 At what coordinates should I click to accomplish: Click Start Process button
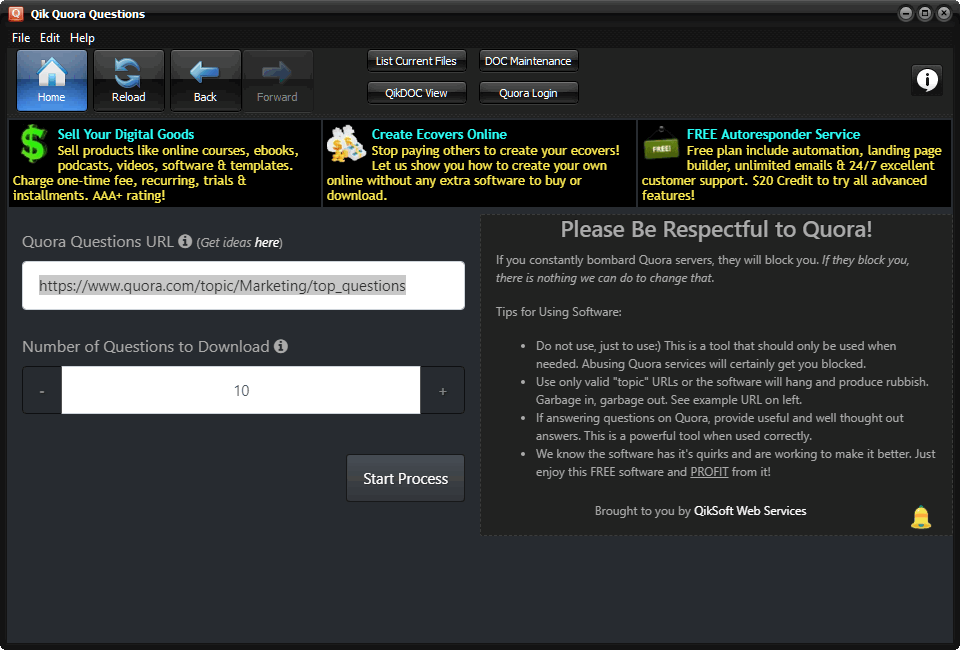(405, 478)
